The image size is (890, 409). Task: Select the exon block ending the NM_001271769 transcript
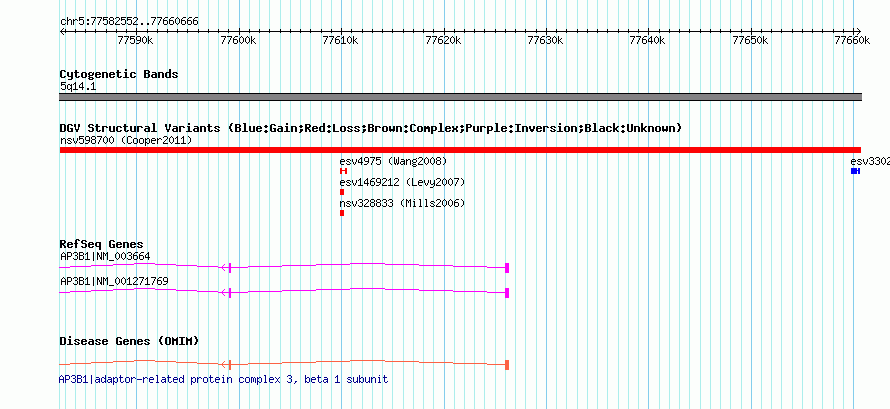tap(507, 293)
